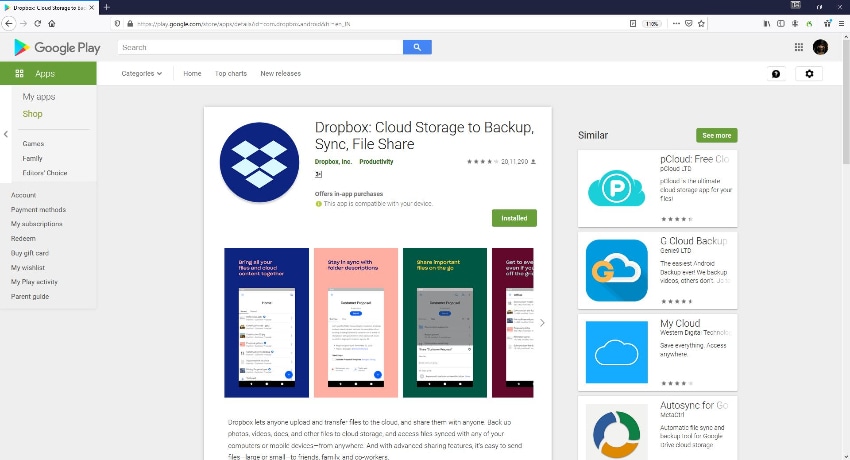Save page to Pocket
This screenshot has height=460, width=850.
pos(688,24)
